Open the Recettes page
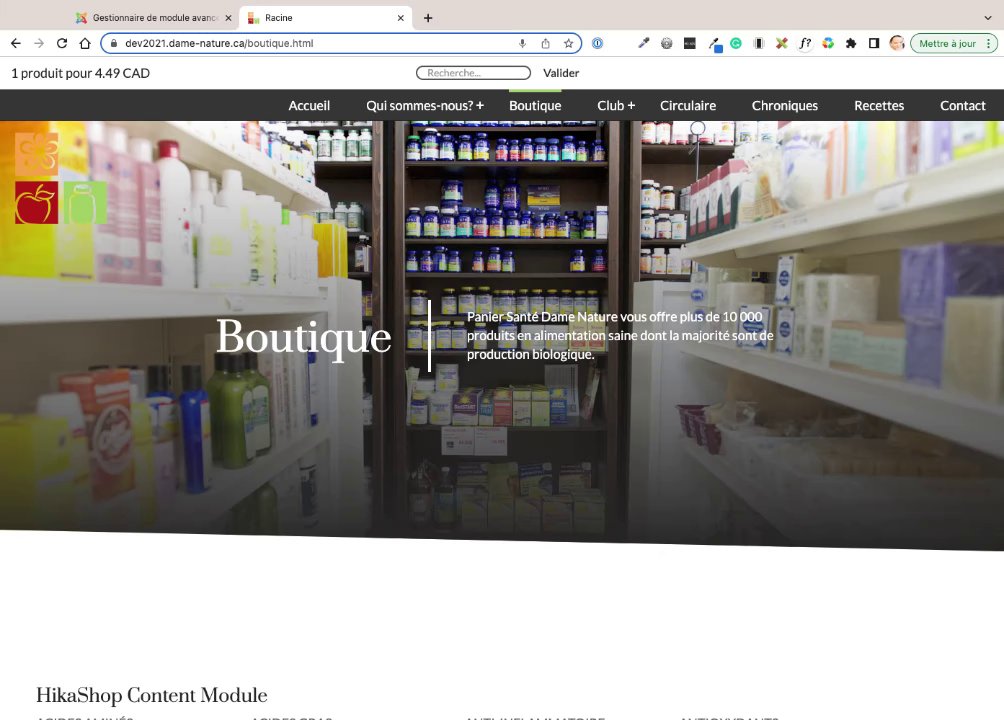Screen dimensions: 1004x720 coord(879,106)
